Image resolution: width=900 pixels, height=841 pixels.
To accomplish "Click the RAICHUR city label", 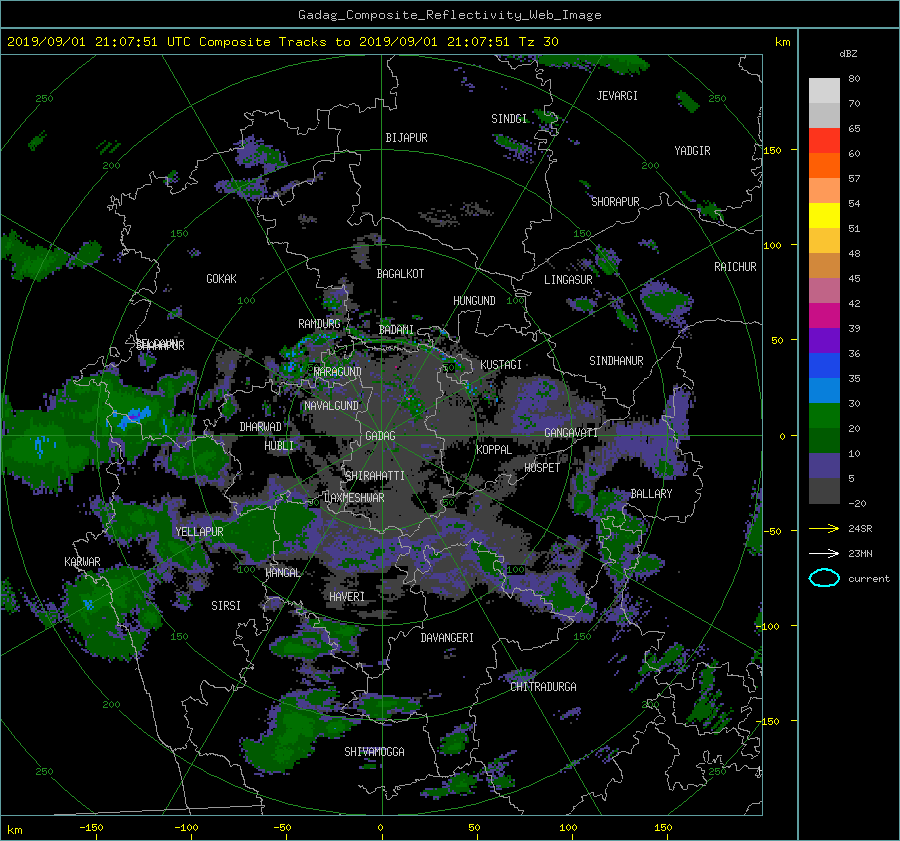I will [735, 267].
